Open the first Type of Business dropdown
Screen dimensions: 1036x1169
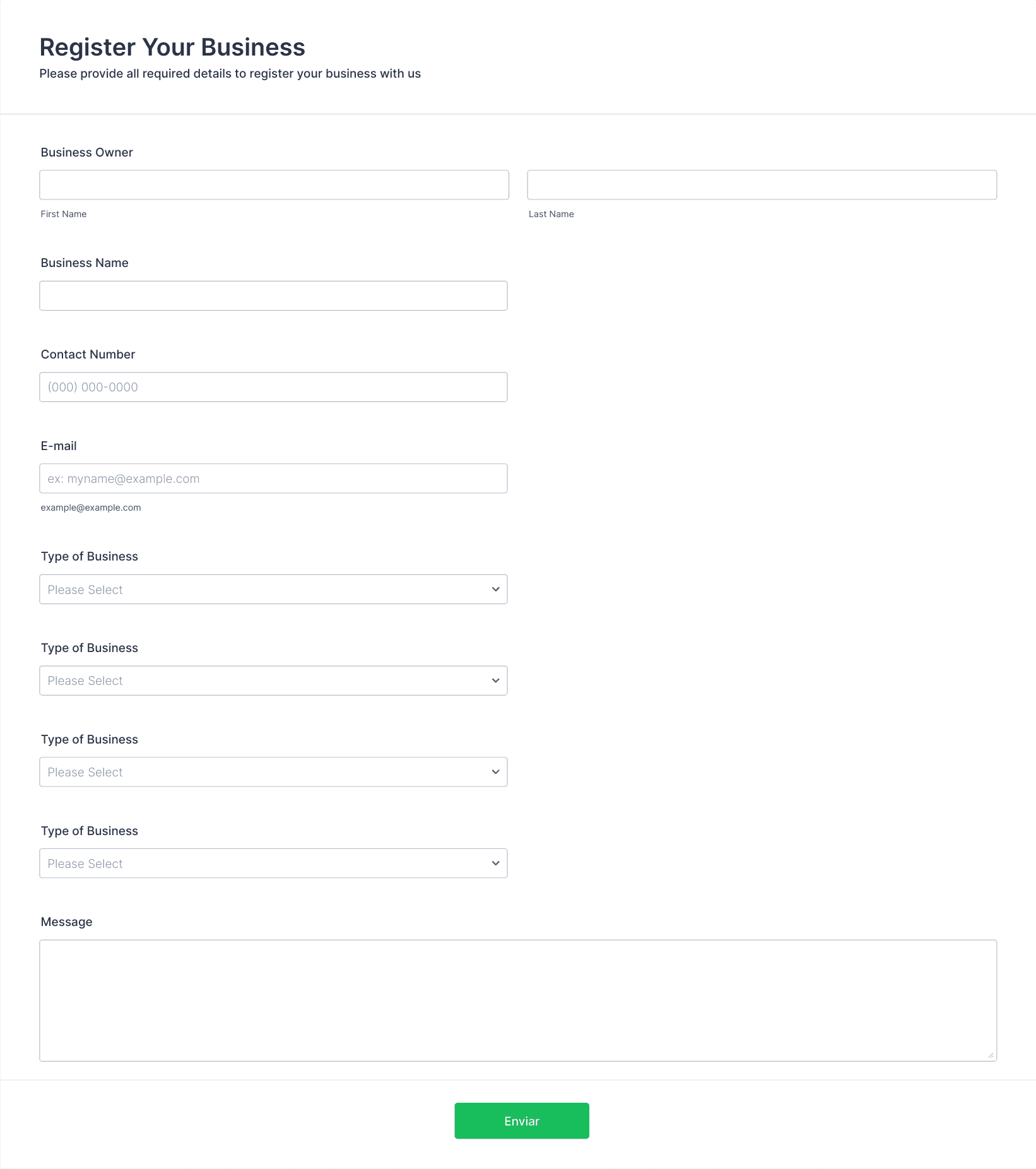273,589
